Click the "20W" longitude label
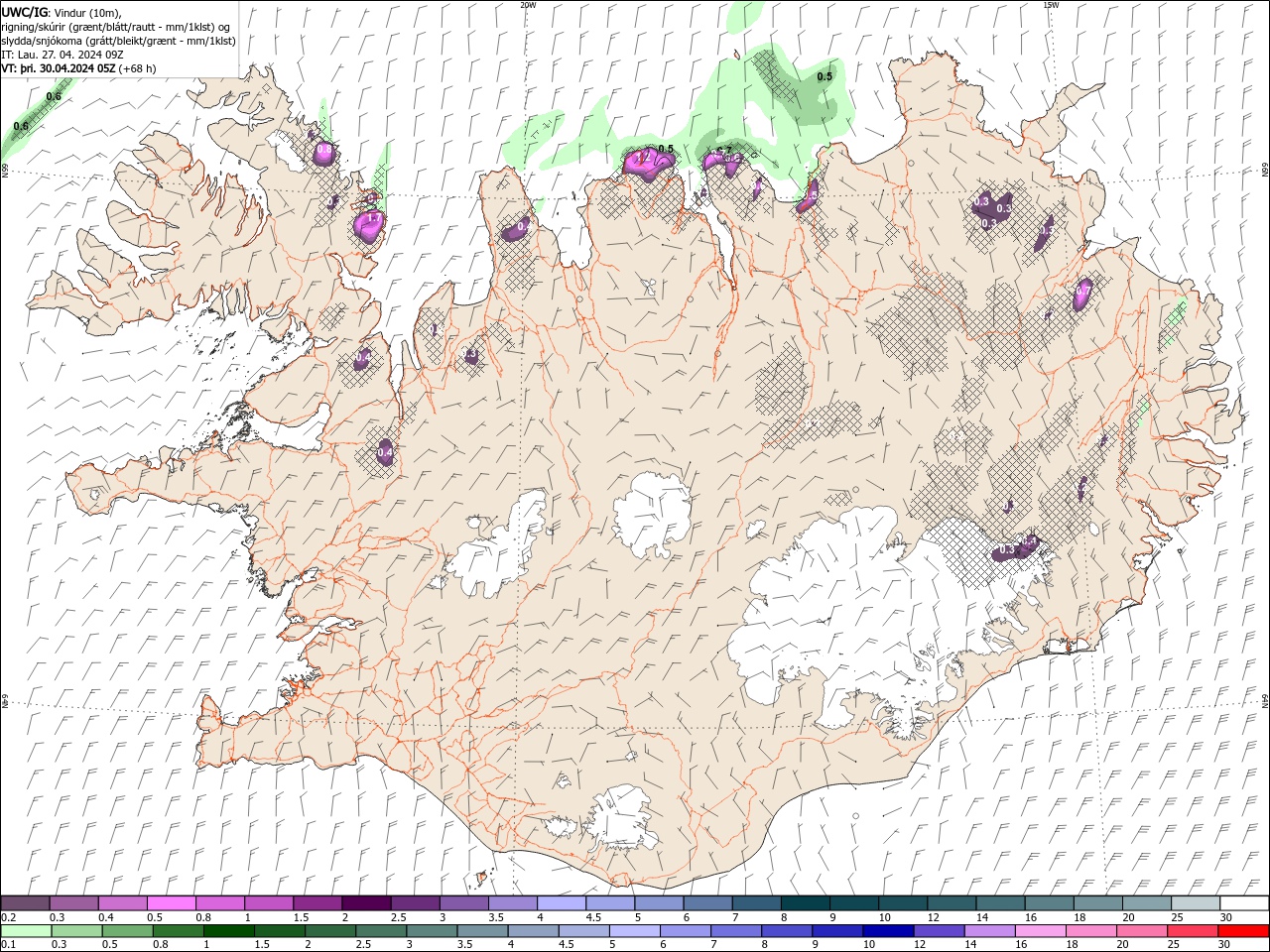Screen dimensions: 1270x952 pyautogui.click(x=528, y=5)
